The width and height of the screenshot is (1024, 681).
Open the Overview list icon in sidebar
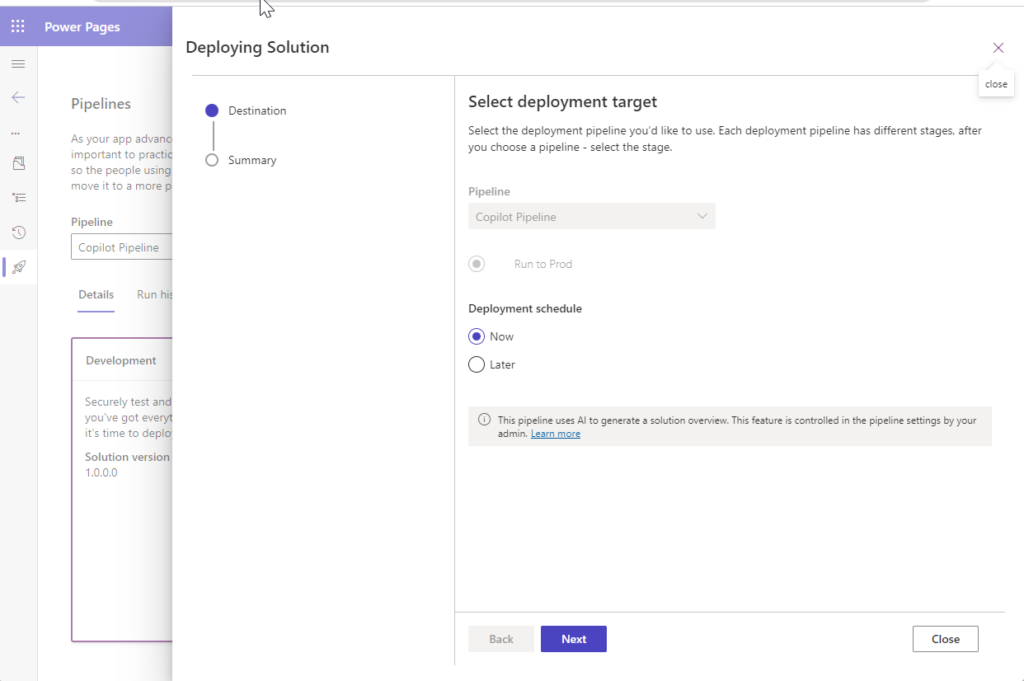pyautogui.click(x=19, y=198)
